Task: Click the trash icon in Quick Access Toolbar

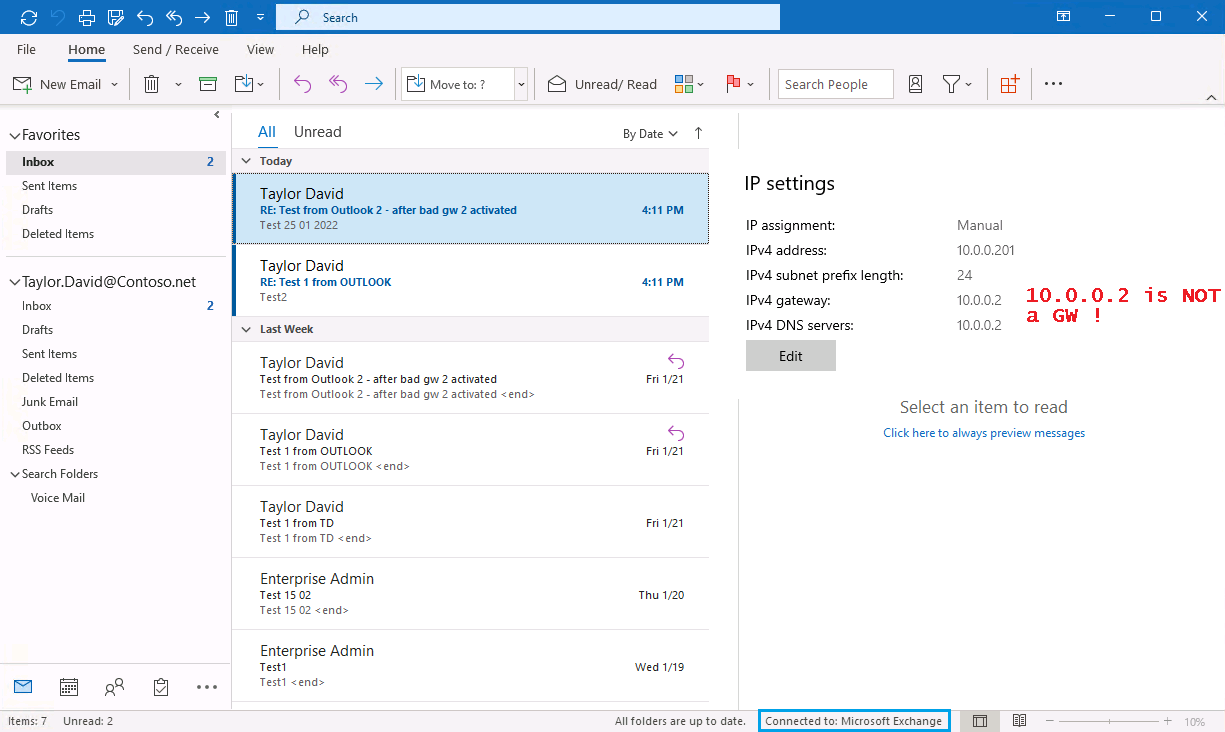Action: tap(232, 17)
